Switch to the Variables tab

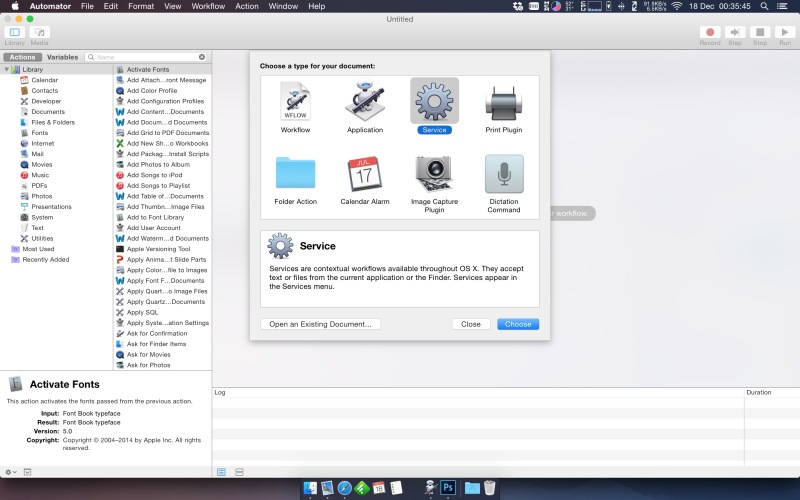[x=62, y=57]
